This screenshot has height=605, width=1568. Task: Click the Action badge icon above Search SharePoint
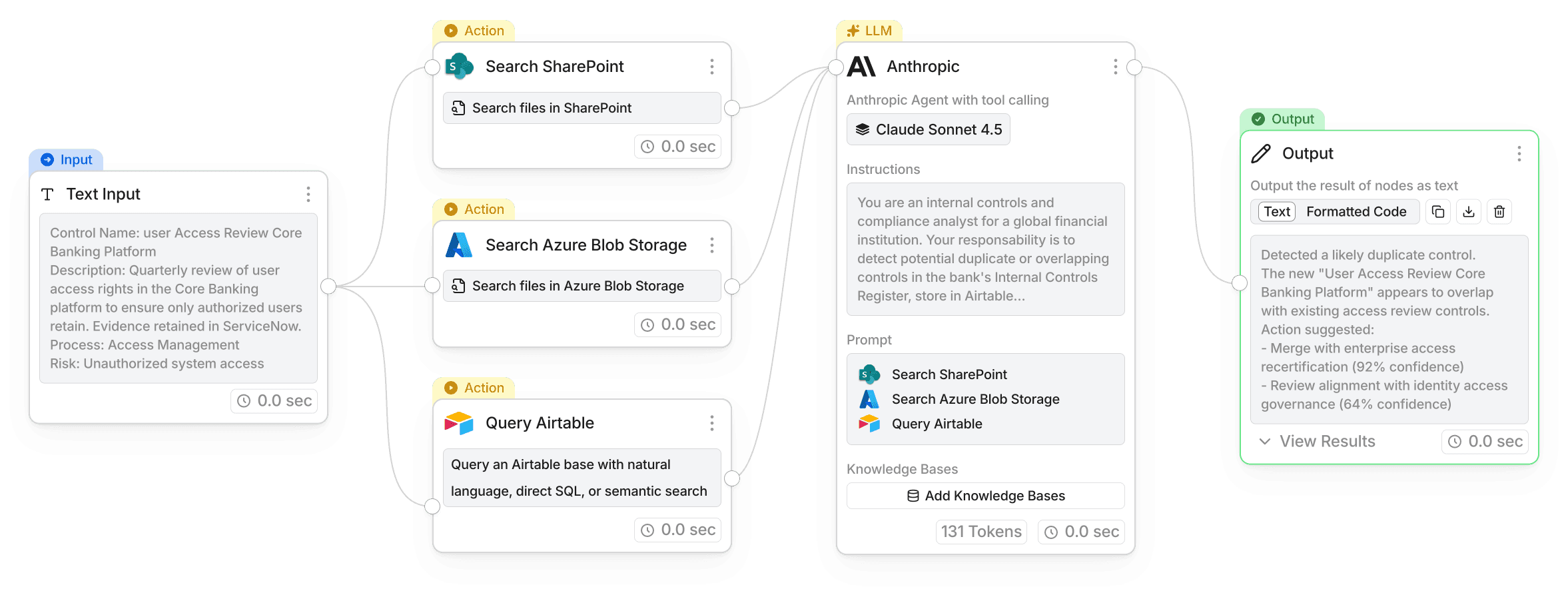[451, 31]
